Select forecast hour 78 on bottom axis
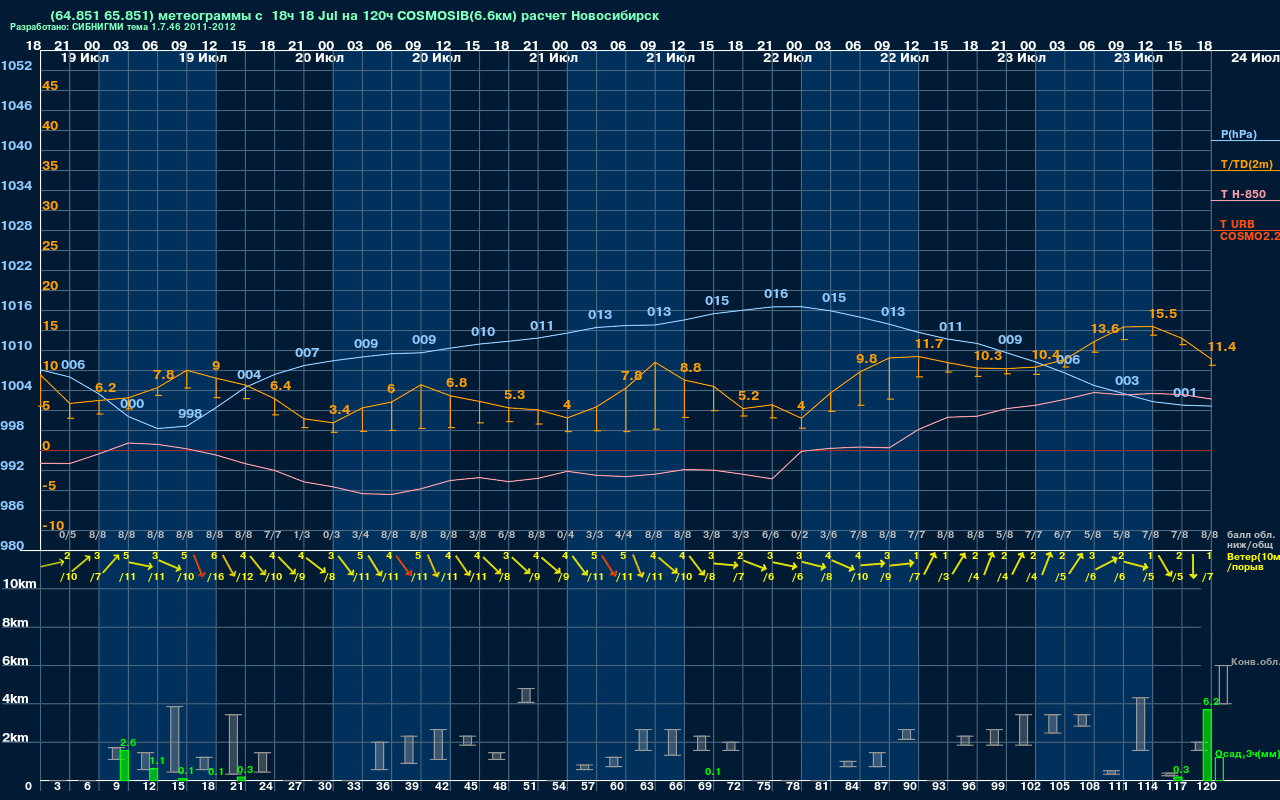Screen dimensions: 1280x800 click(x=794, y=787)
